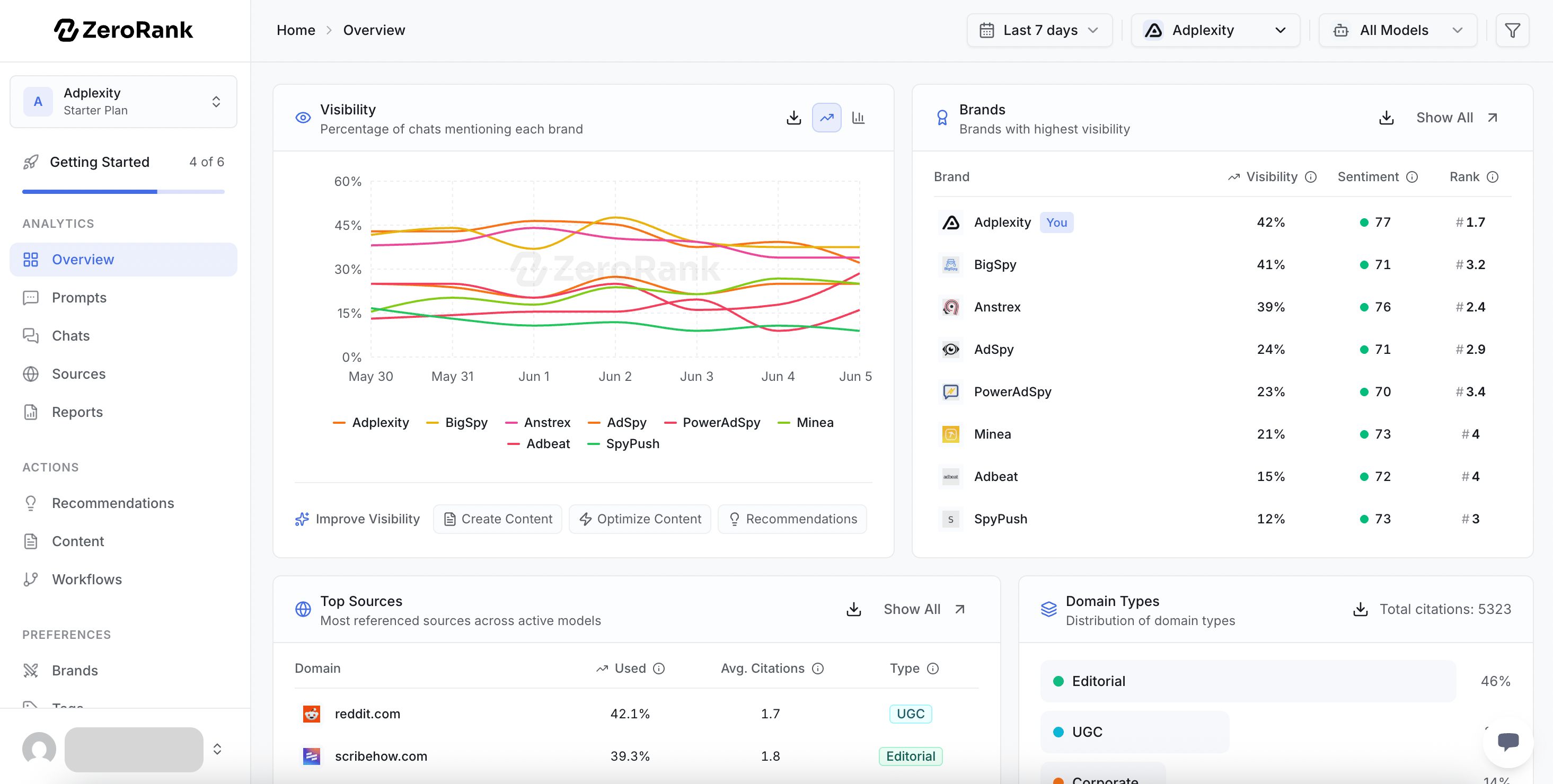This screenshot has width=1553, height=784.
Task: Click the Minea brand logo
Action: [951, 434]
